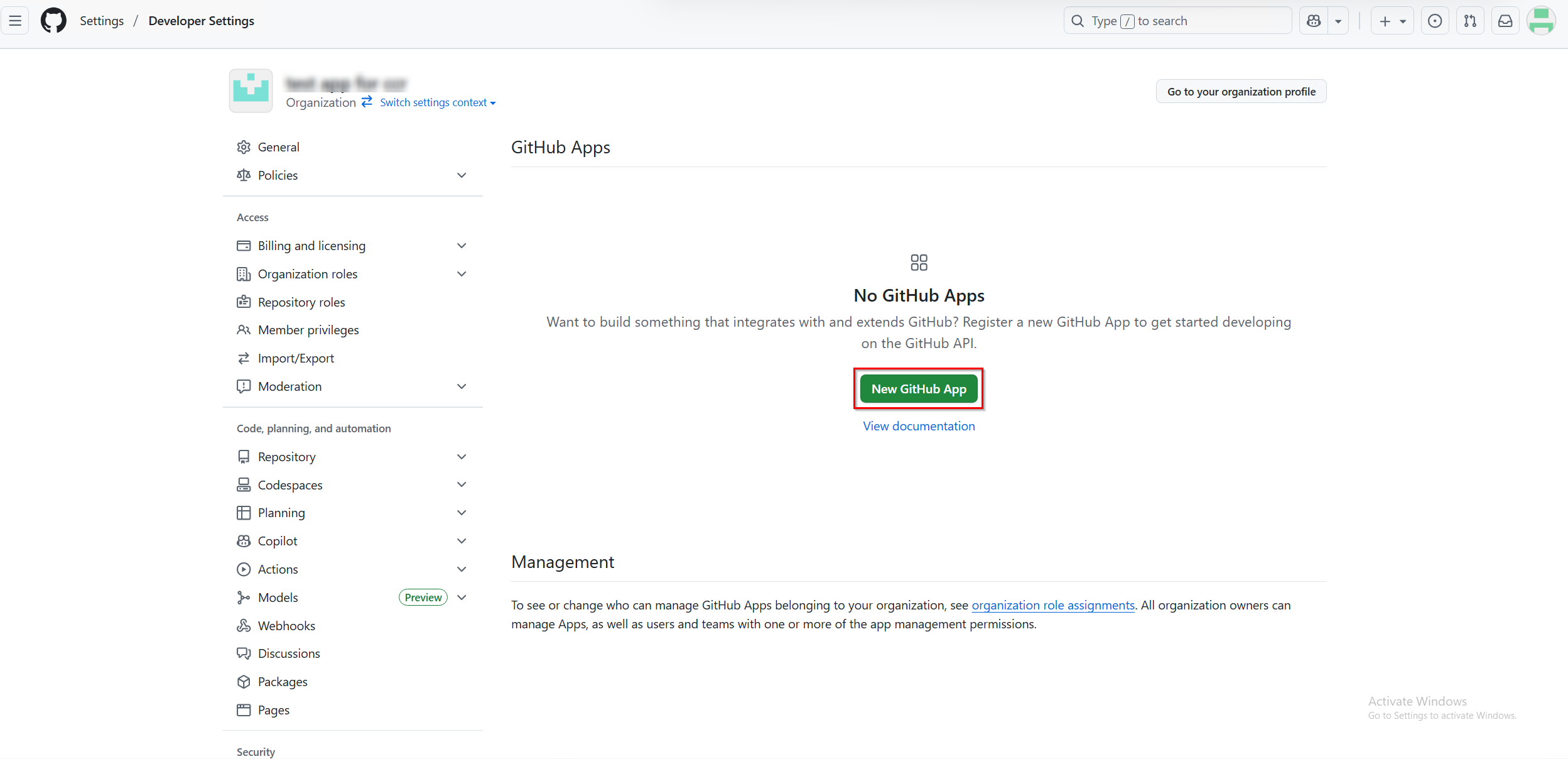Screen dimensions: 1568x759
Task: Click inside the search input field
Action: [1181, 20]
